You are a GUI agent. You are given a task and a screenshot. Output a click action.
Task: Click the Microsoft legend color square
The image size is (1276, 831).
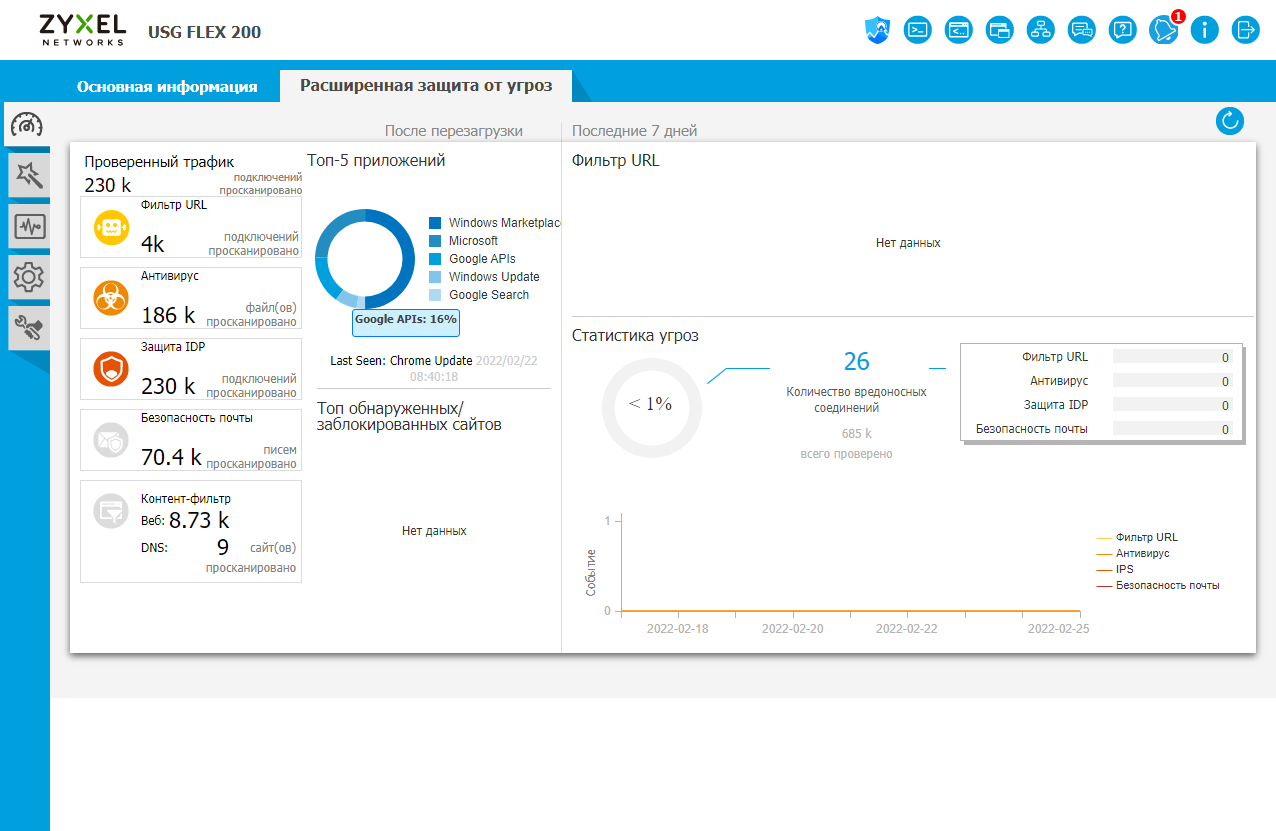[x=435, y=241]
